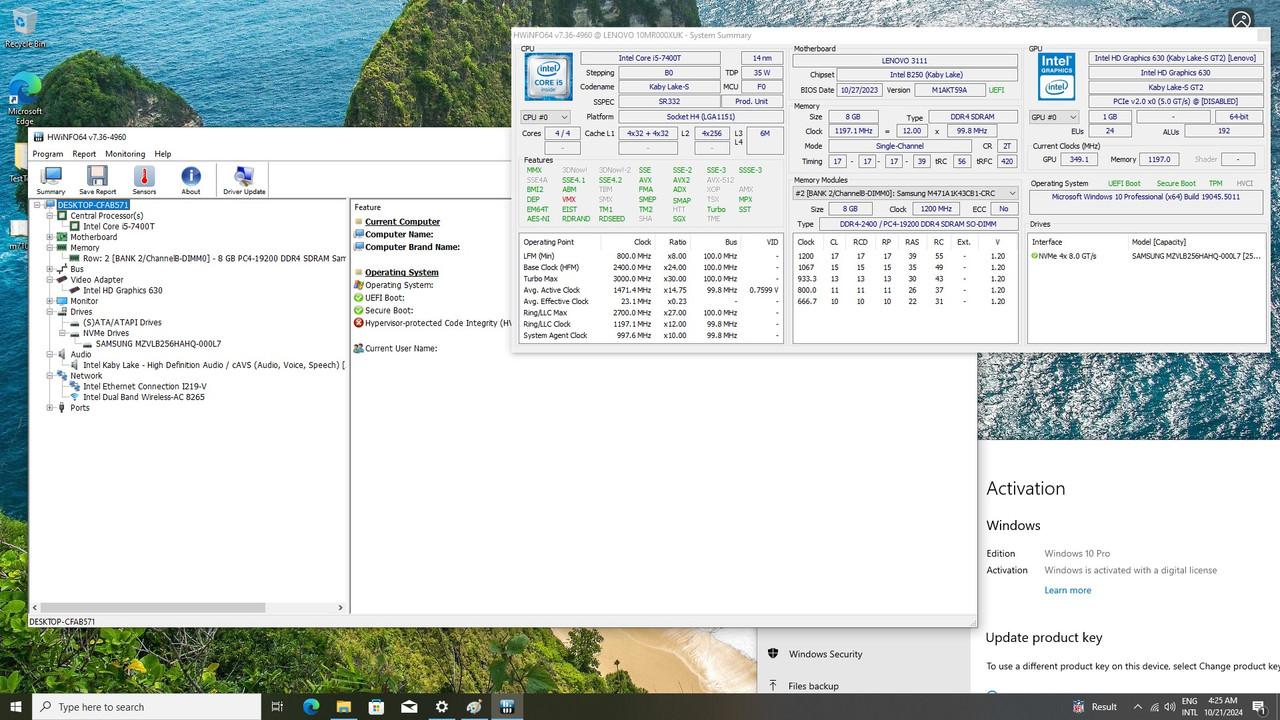Open Microsoft Store taskbar icon
The image size is (1280, 720).
pyautogui.click(x=377, y=706)
